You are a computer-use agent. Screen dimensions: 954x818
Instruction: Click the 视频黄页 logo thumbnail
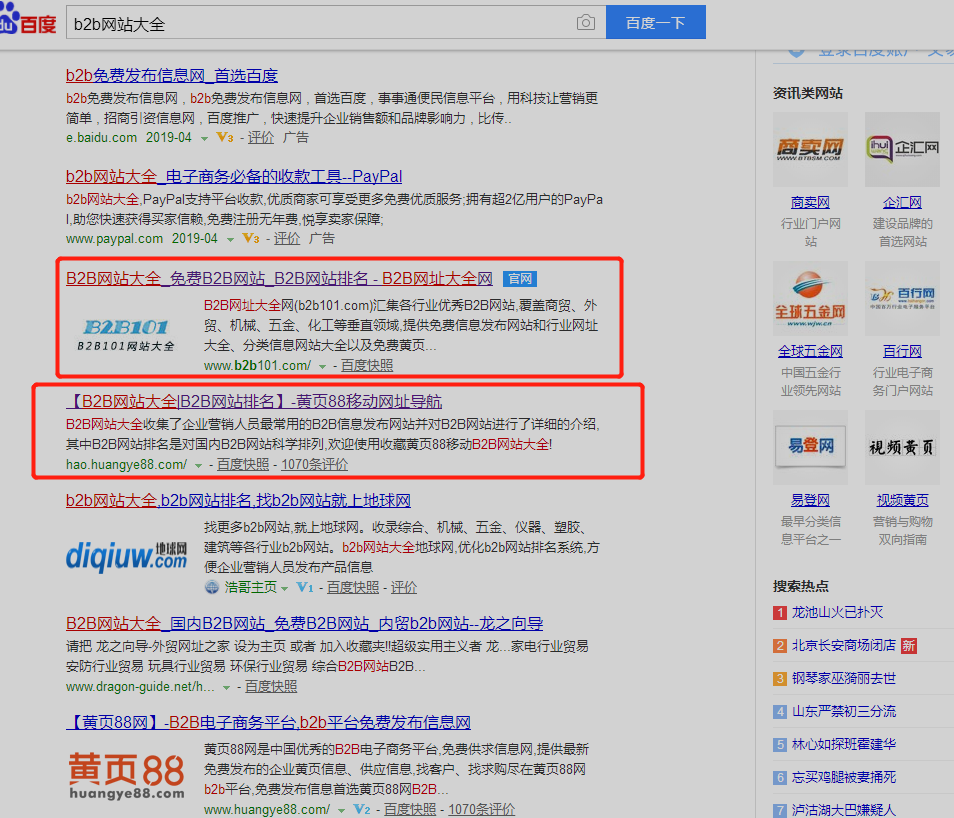[902, 447]
